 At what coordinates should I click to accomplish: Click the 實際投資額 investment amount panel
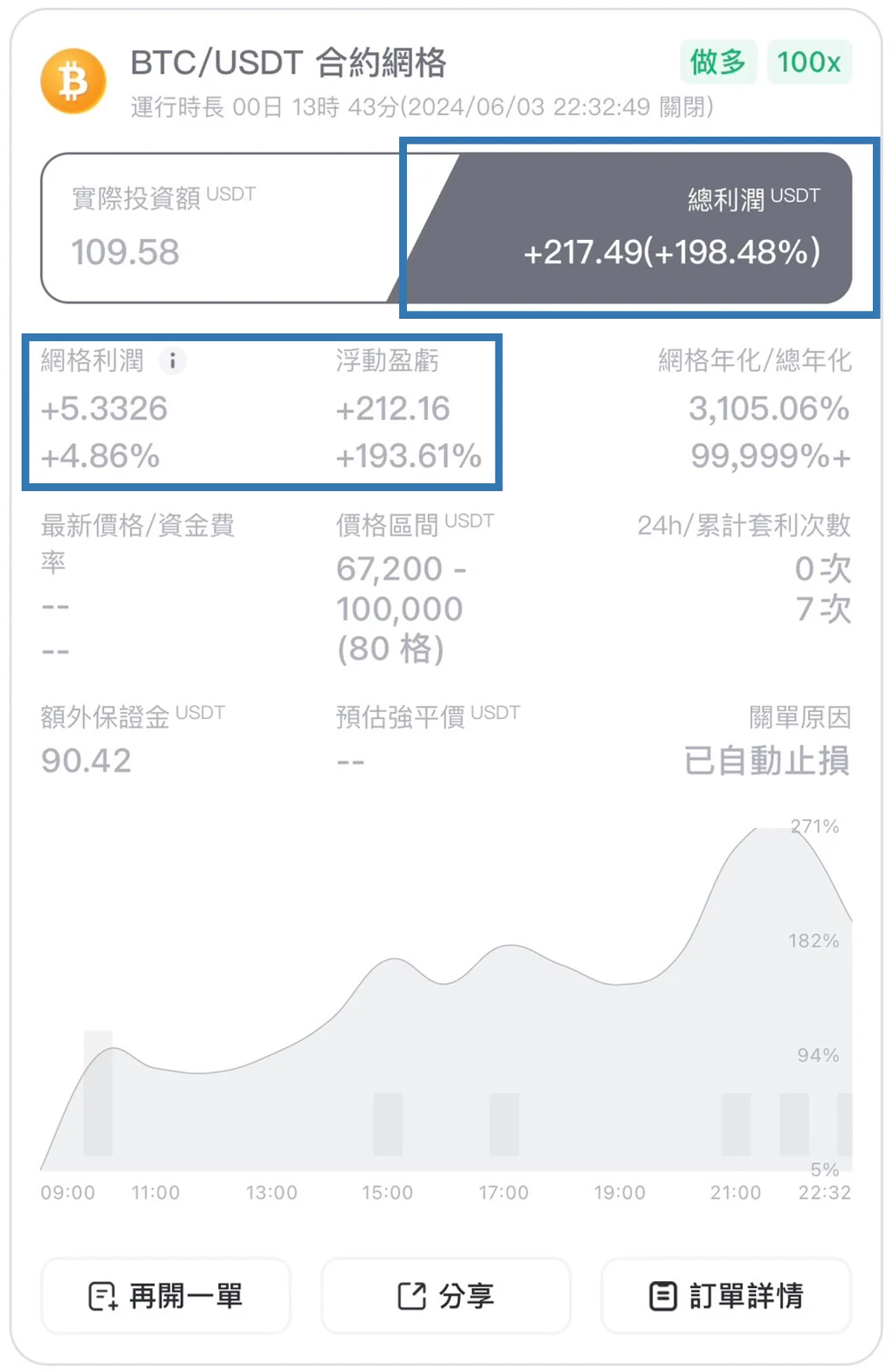click(221, 228)
